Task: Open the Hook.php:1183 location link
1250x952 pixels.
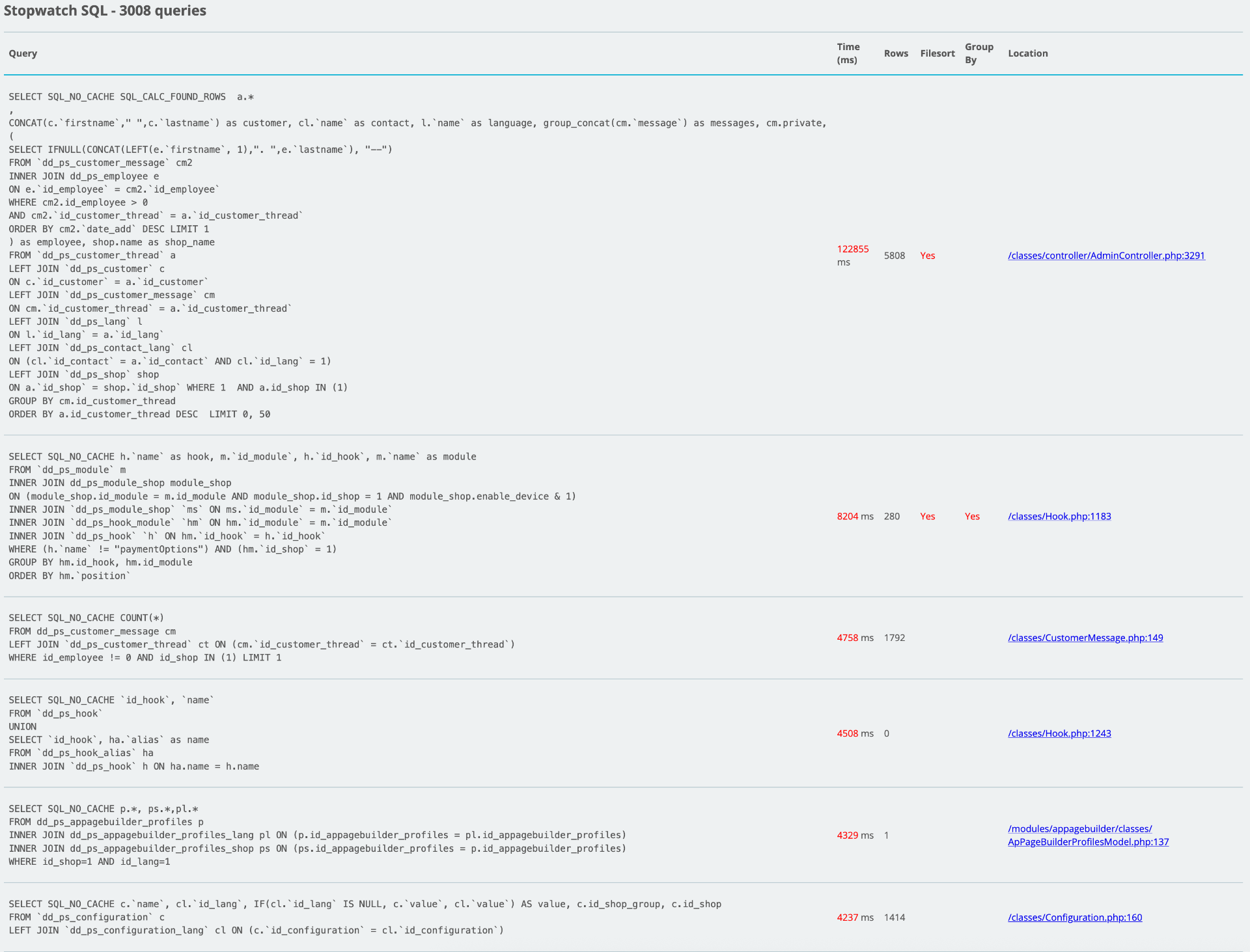Action: [x=1059, y=517]
